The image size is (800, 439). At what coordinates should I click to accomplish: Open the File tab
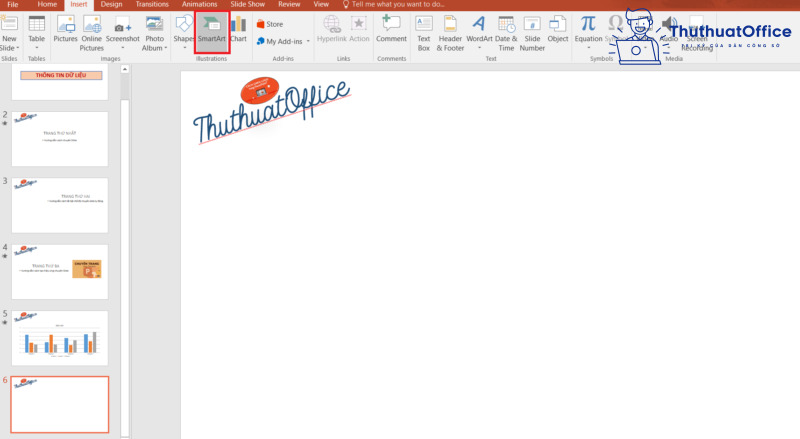13,4
